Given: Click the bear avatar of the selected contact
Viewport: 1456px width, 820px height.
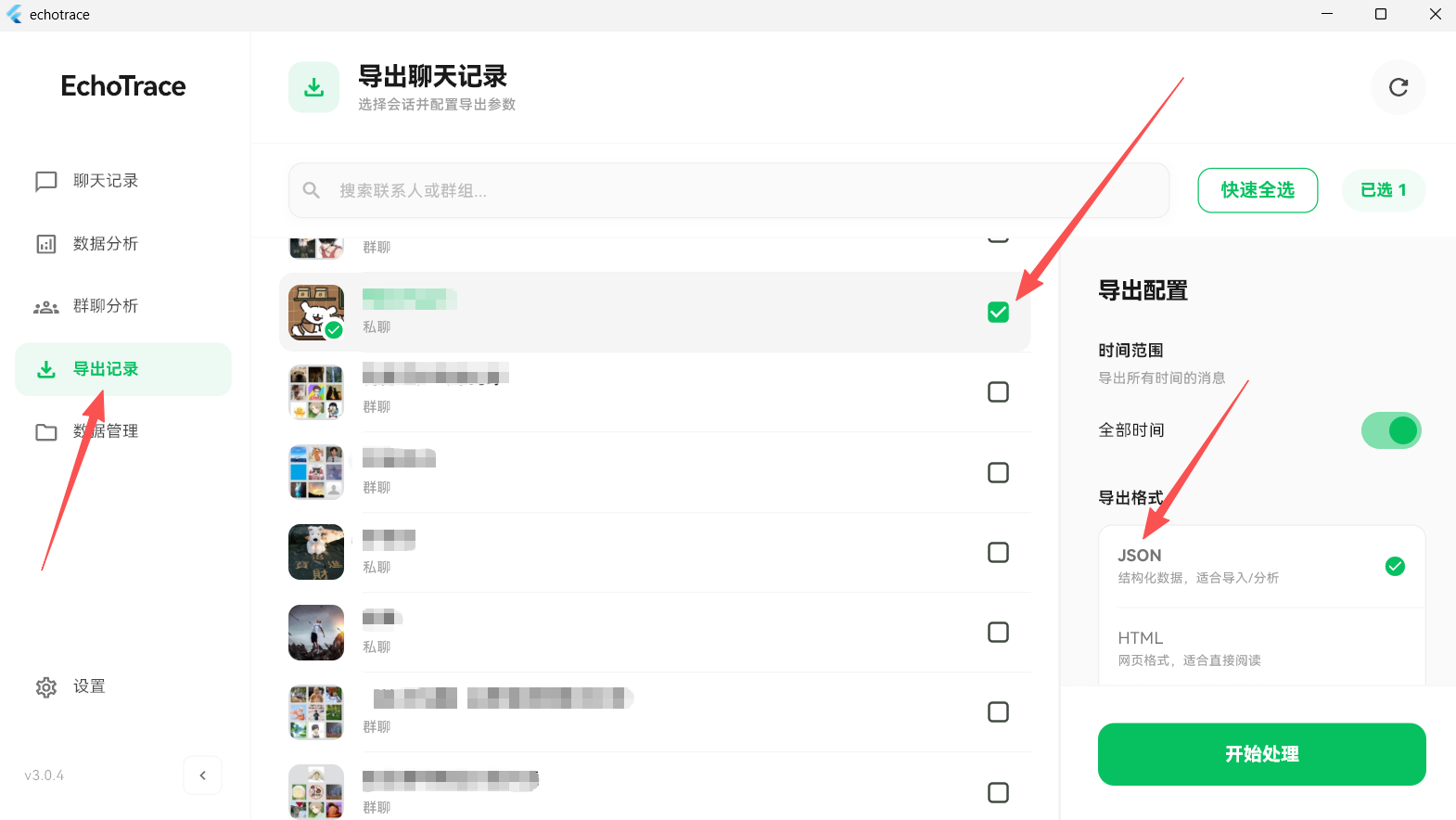Looking at the screenshot, I should pyautogui.click(x=316, y=313).
